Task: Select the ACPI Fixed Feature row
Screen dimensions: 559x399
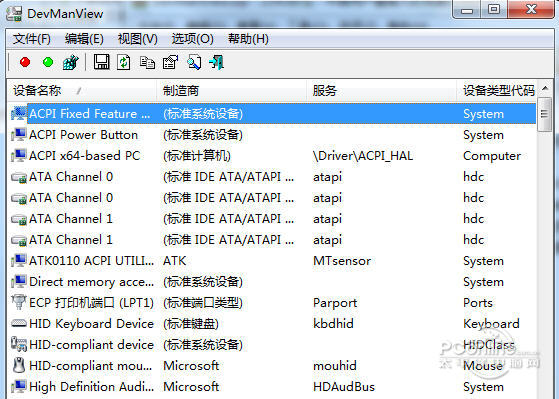Action: click(x=273, y=114)
